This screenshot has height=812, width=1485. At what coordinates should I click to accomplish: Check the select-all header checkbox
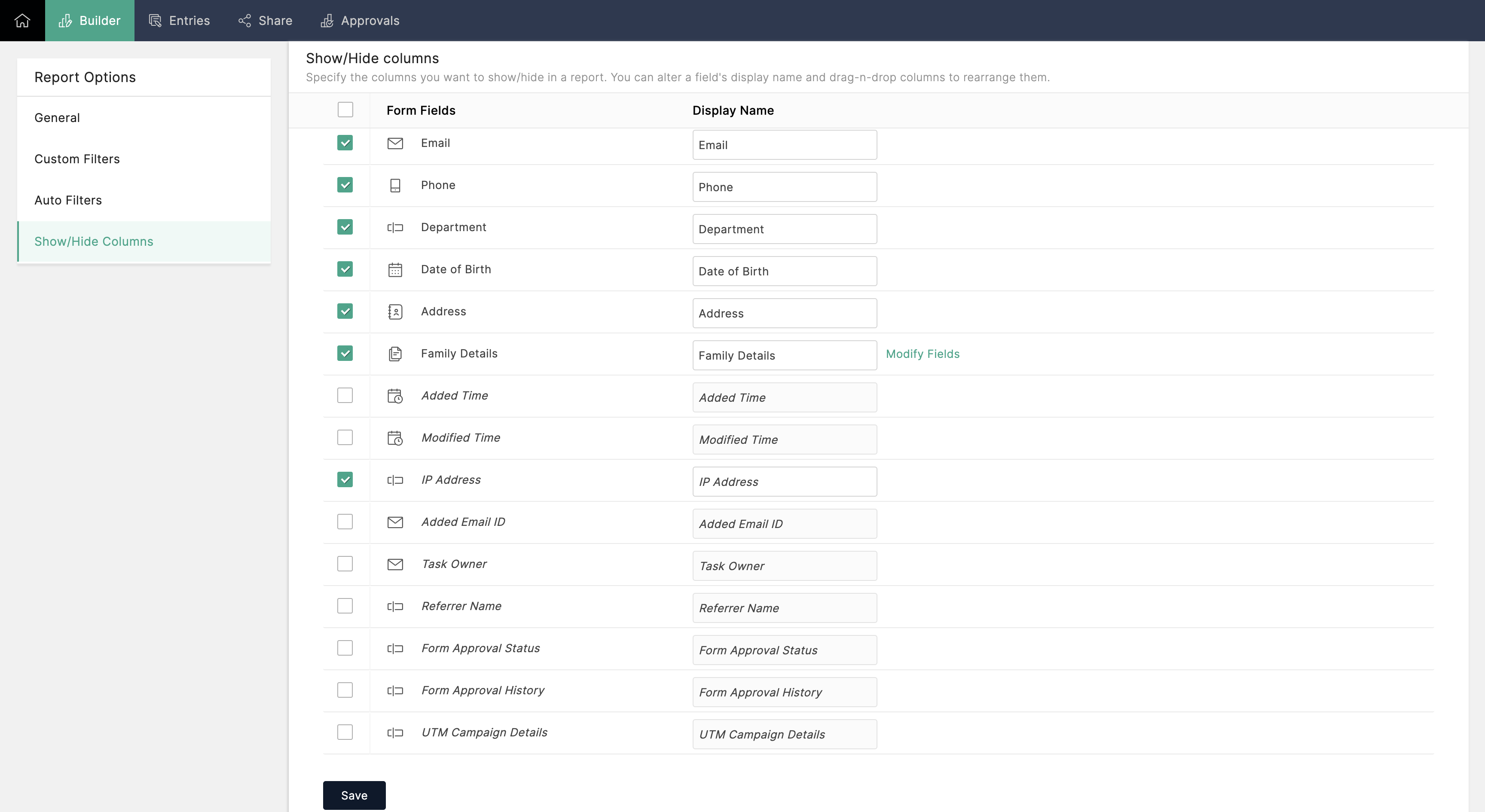pos(345,110)
